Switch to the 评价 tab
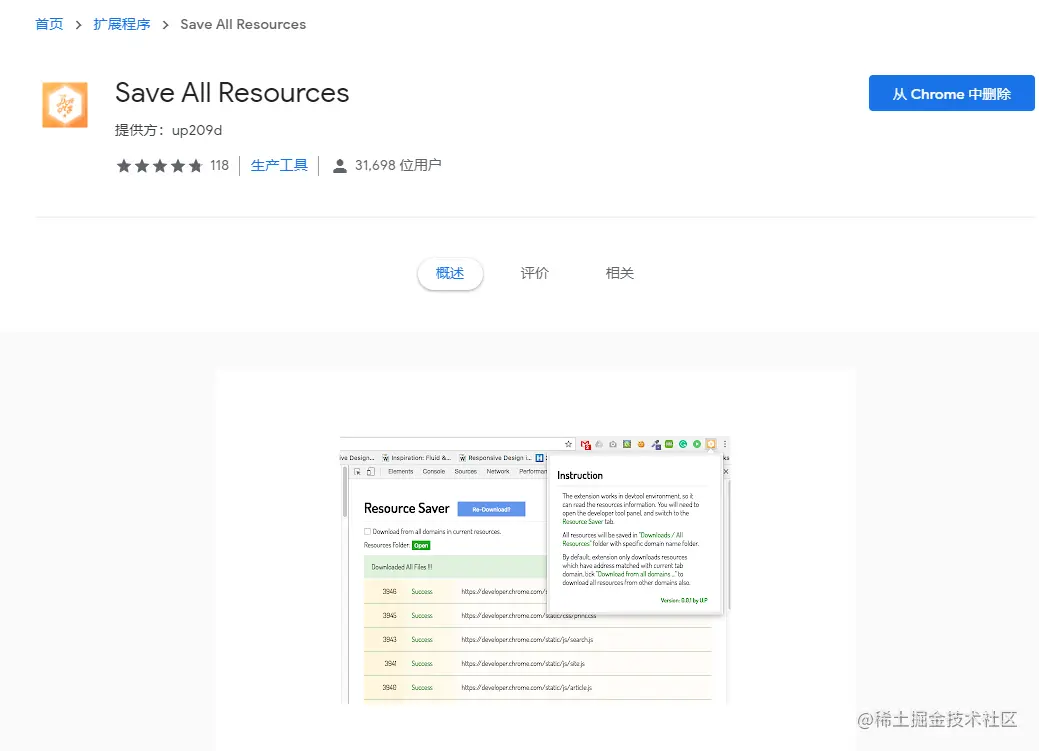 click(535, 273)
